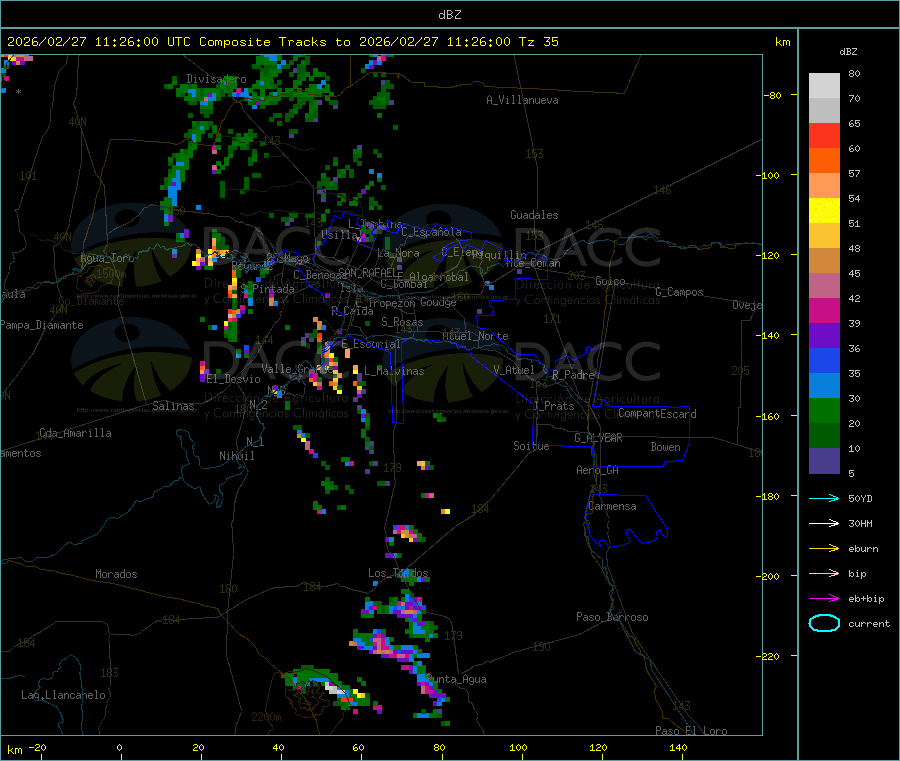Select the green swatch between 30 and 20
This screenshot has width=900, height=761.
pyautogui.click(x=824, y=410)
